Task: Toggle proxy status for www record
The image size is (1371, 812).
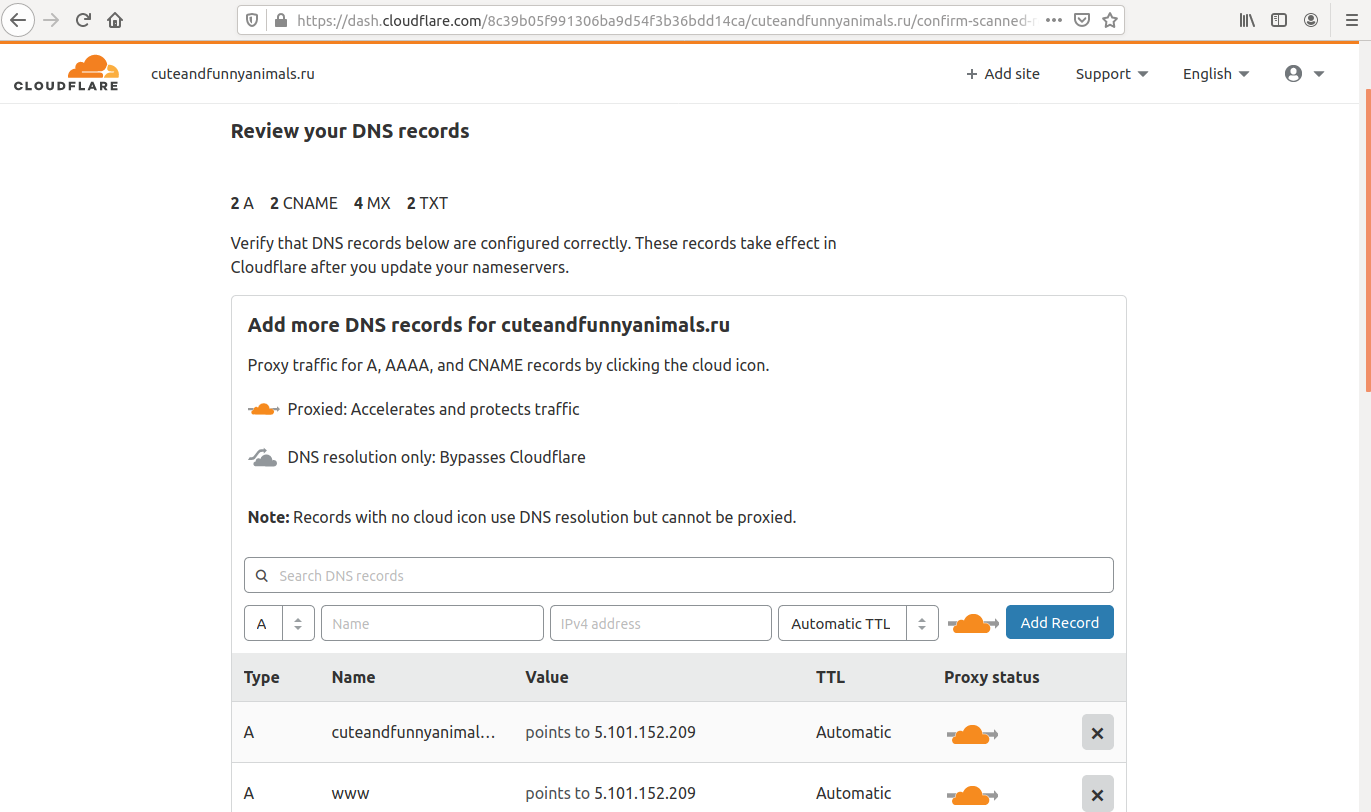Action: pyautogui.click(x=972, y=794)
